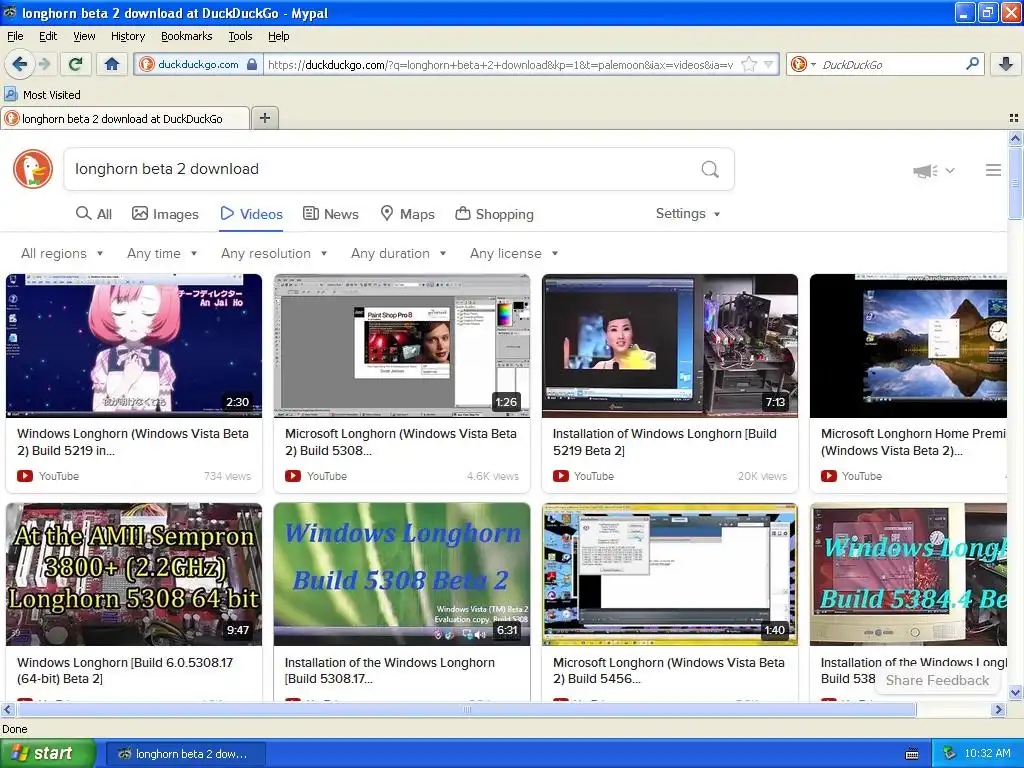This screenshot has width=1024, height=768.
Task: Click the magnifier in the browser search box
Action: tap(972, 64)
